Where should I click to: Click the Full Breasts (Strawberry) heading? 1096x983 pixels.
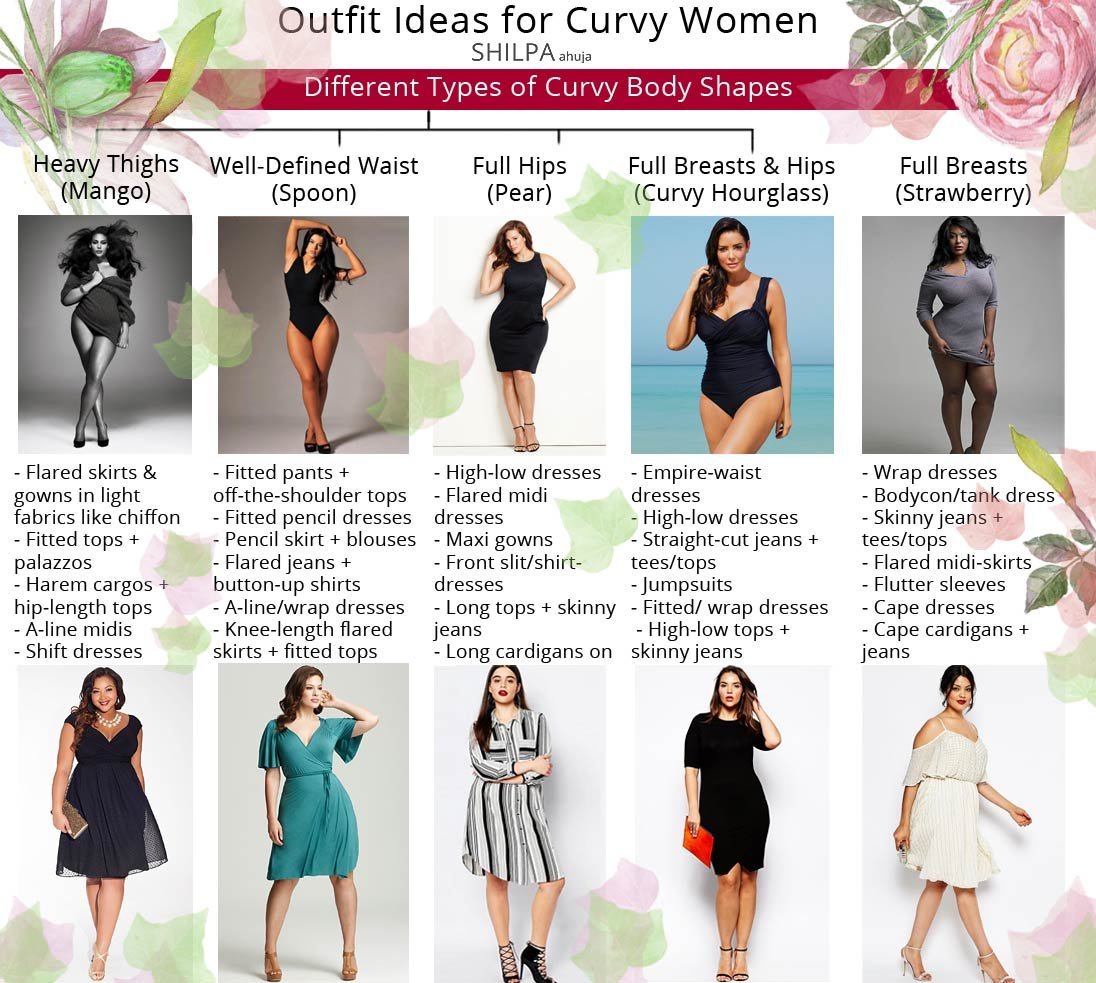tap(963, 179)
